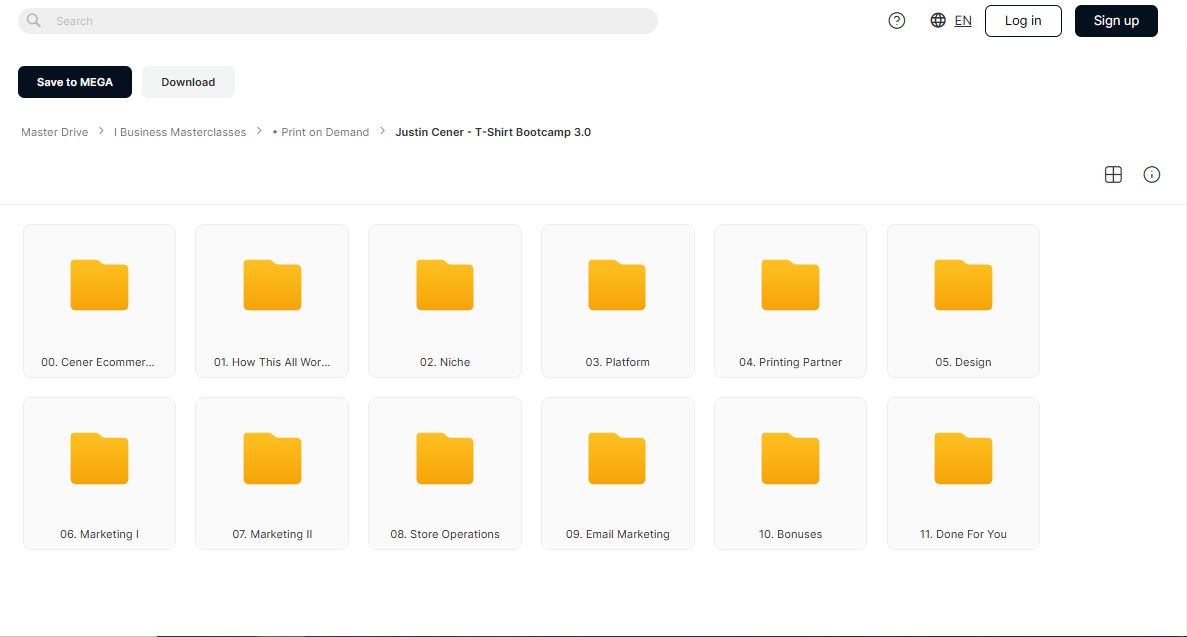Click the Download button
The width and height of the screenshot is (1187, 637).
(x=188, y=82)
